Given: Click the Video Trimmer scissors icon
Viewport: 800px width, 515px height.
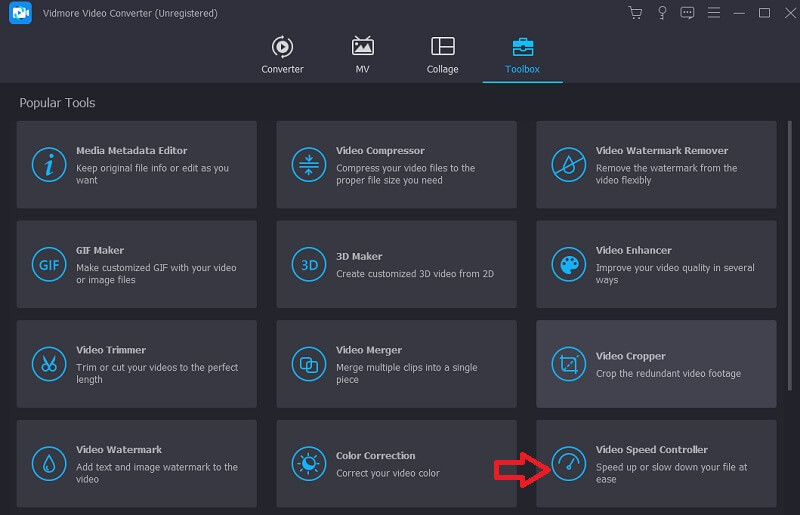Looking at the screenshot, I should click(x=49, y=364).
